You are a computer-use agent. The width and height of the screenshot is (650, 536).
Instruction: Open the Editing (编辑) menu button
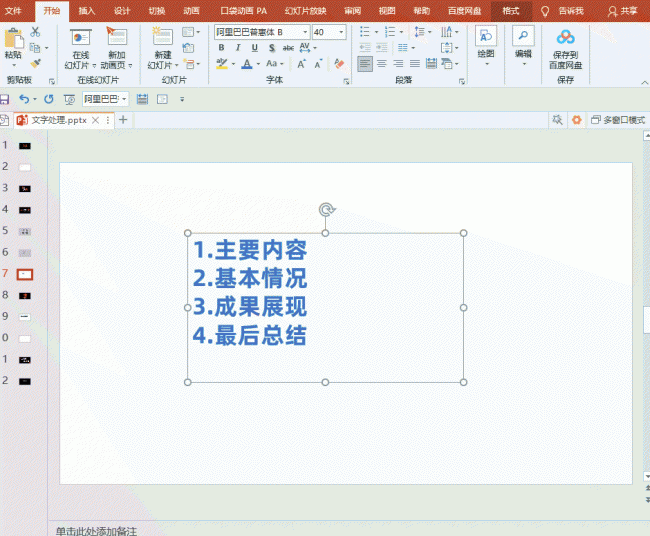[523, 46]
